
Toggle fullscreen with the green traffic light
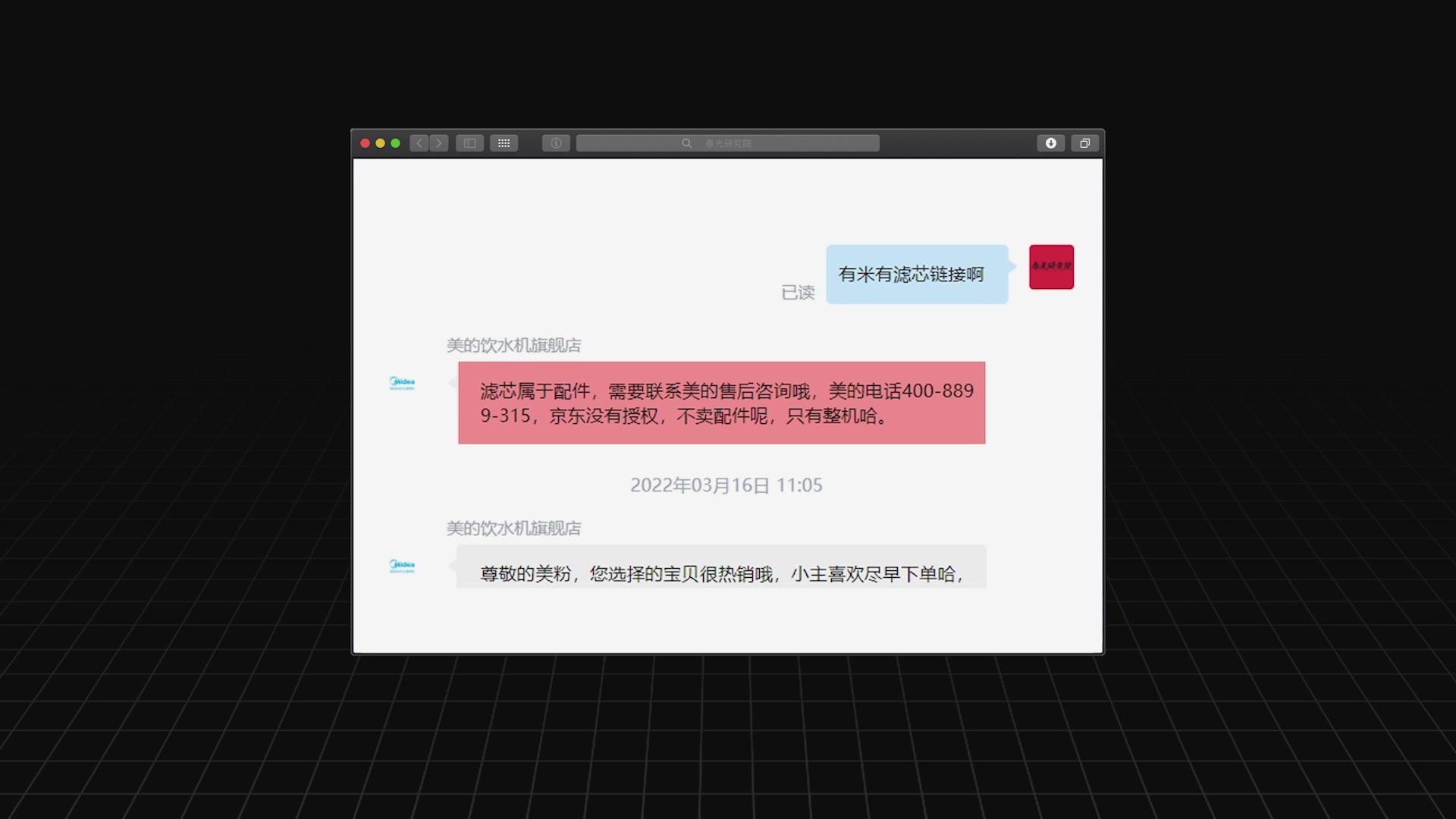394,143
